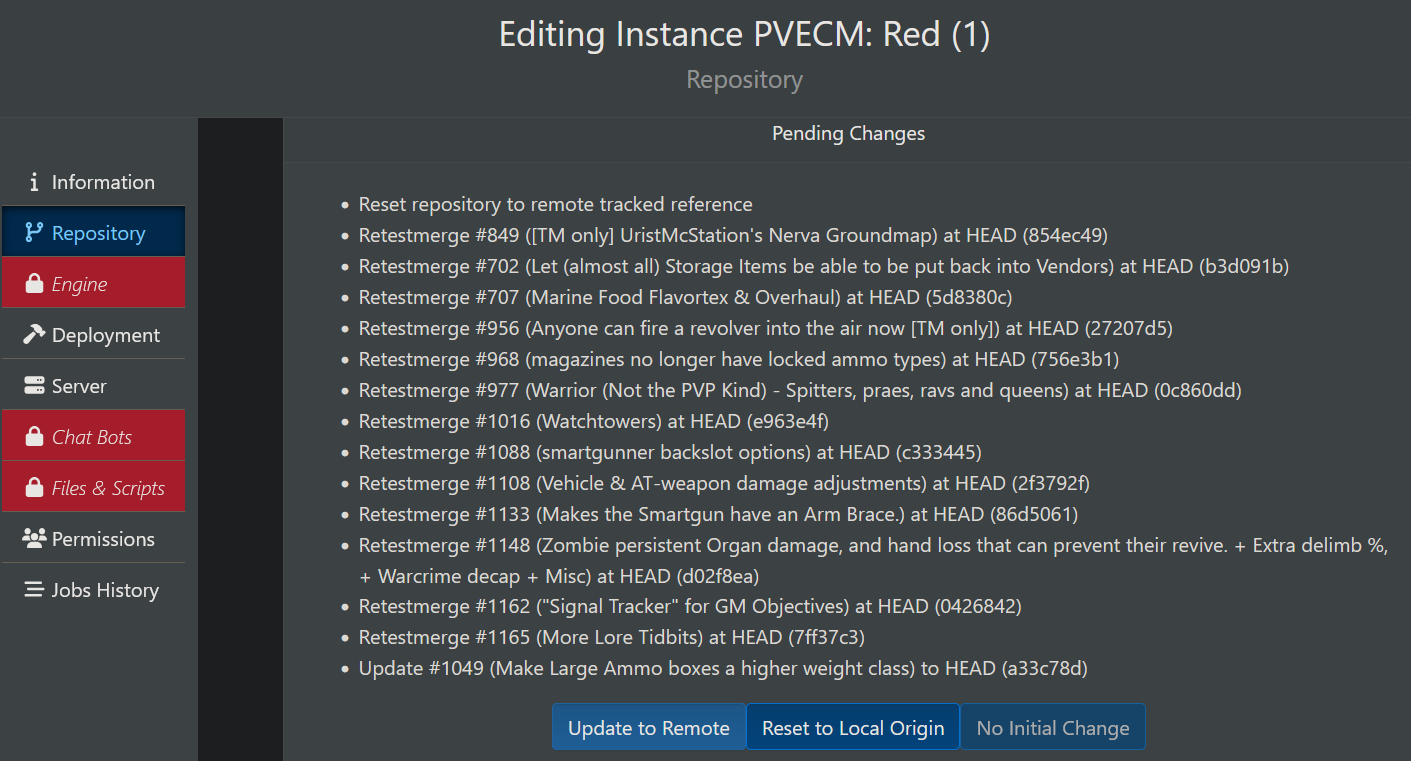Click the Jobs History list icon
Image resolution: width=1411 pixels, height=761 pixels.
pos(34,590)
